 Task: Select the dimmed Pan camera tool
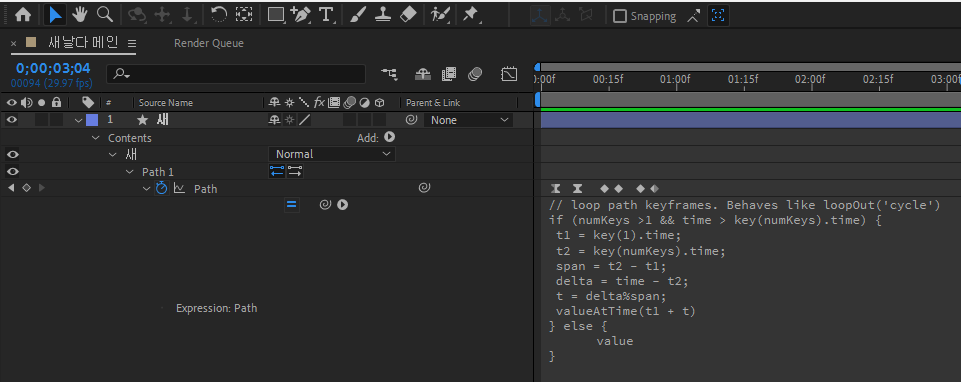pos(162,15)
